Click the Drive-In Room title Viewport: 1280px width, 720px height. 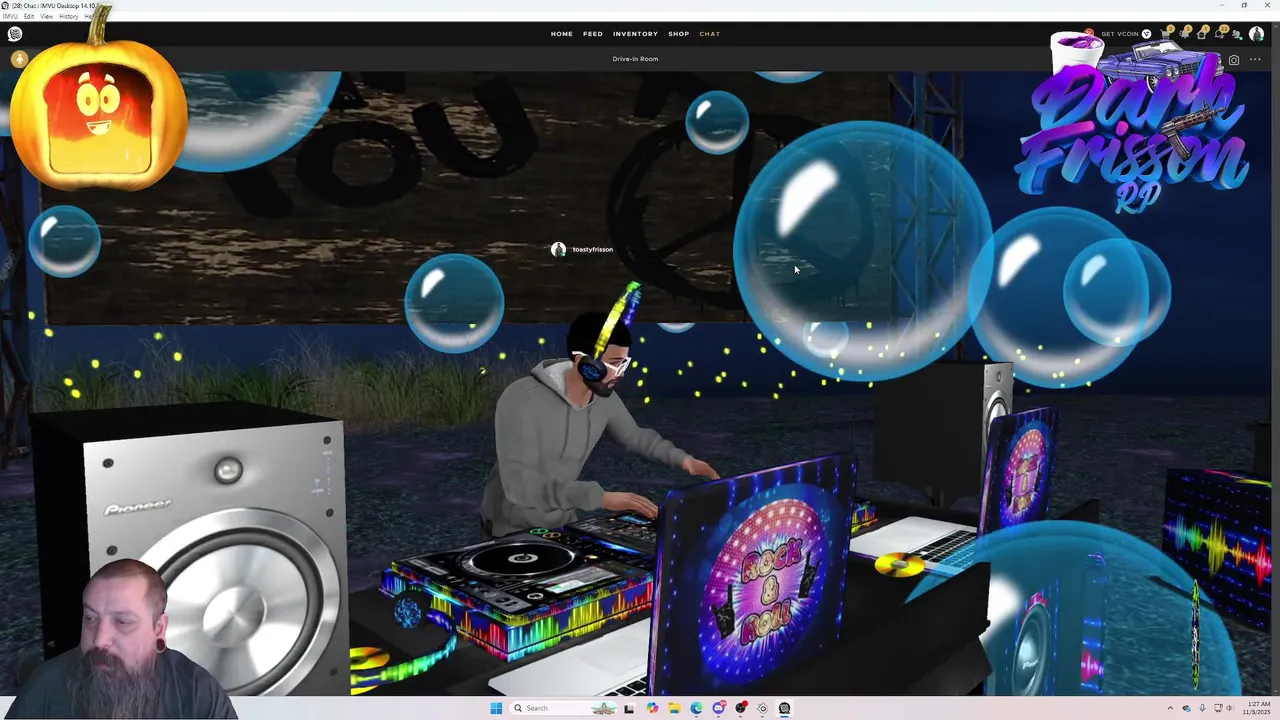(635, 59)
